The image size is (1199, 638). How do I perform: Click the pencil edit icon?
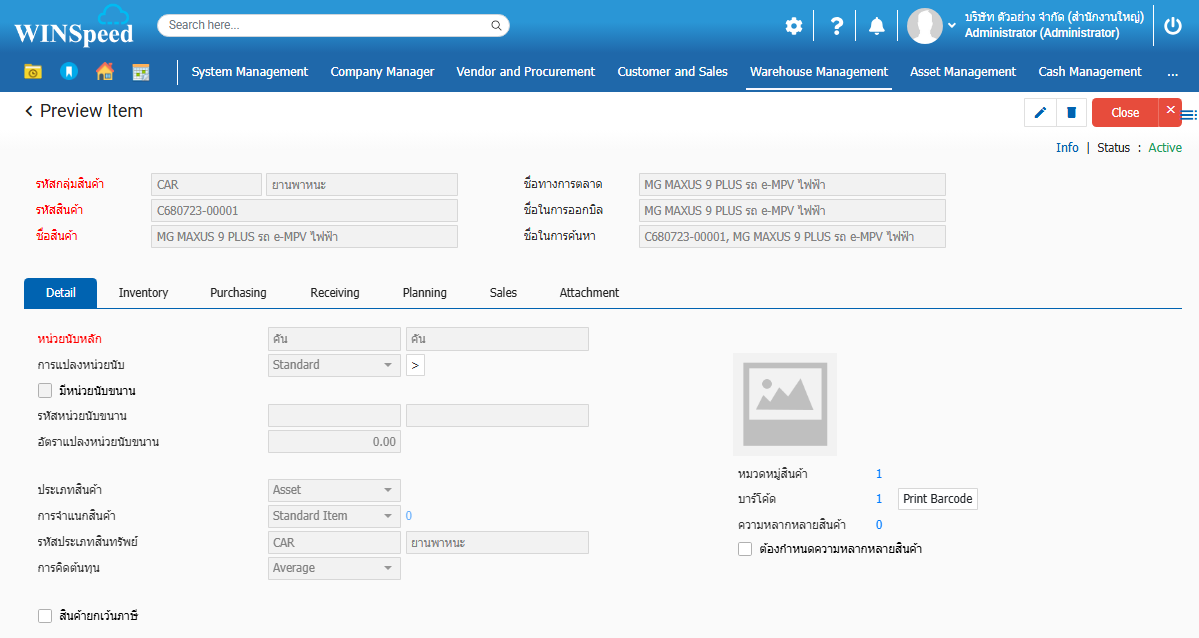click(x=1040, y=113)
